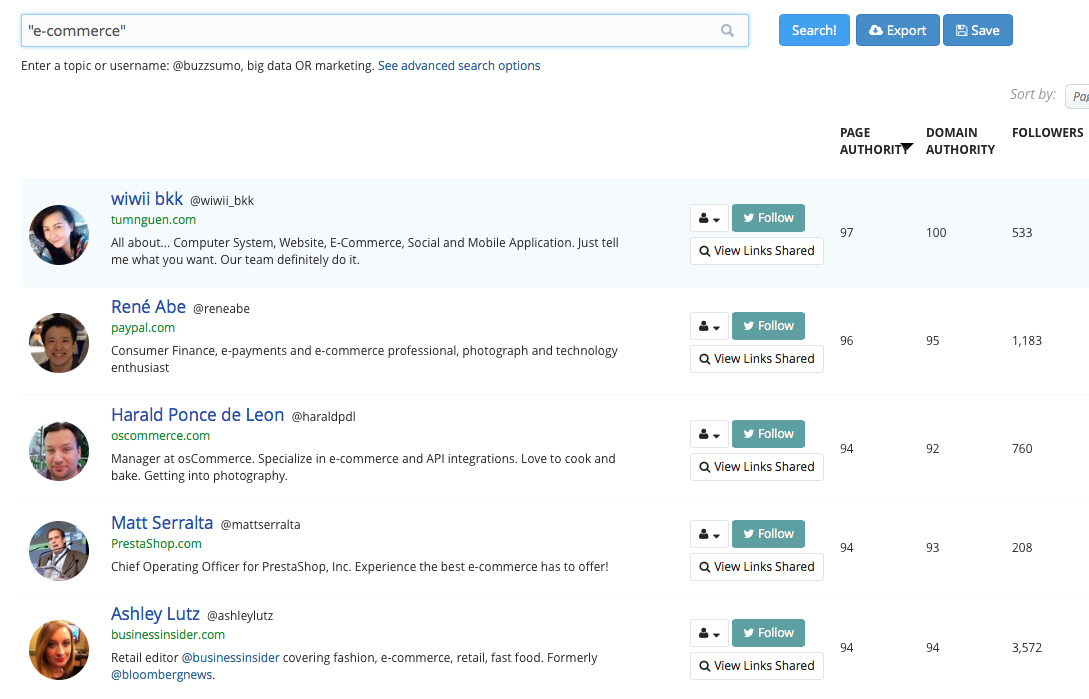Image resolution: width=1089 pixels, height=699 pixels.
Task: Expand person dropdown for Harald Ponce de Leon
Action: click(x=709, y=434)
